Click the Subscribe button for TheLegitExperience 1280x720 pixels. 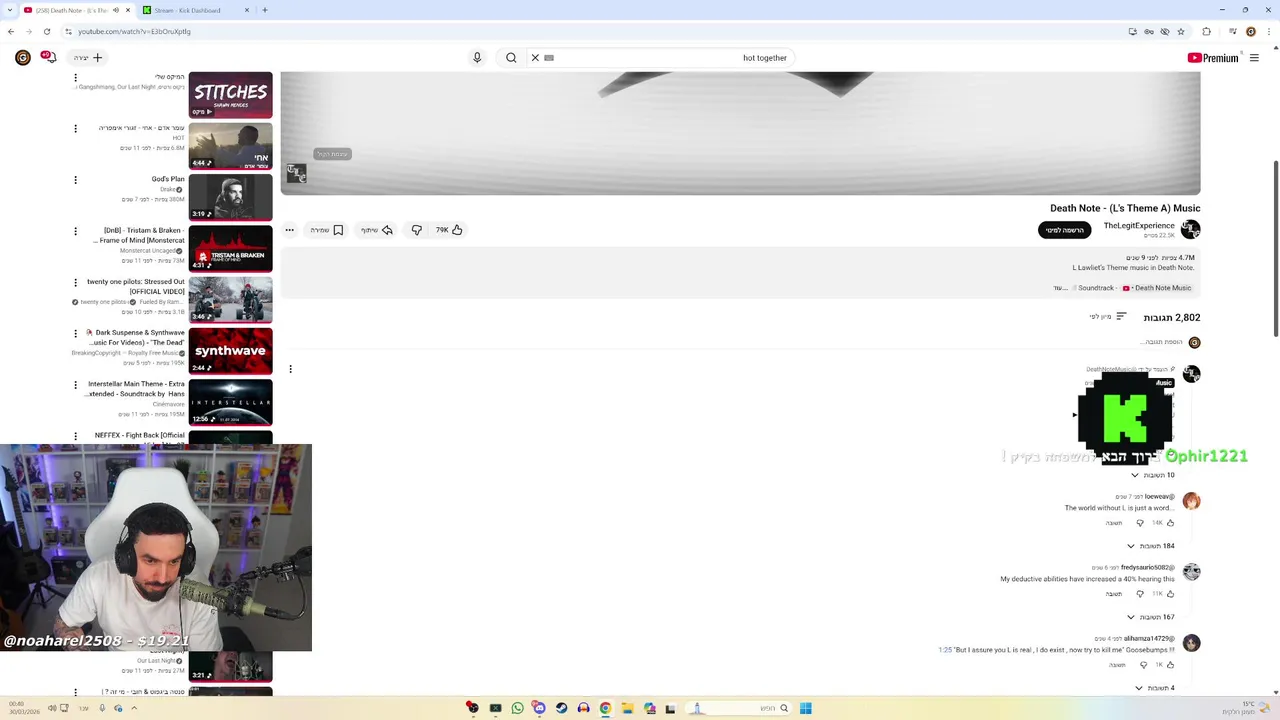[1065, 230]
